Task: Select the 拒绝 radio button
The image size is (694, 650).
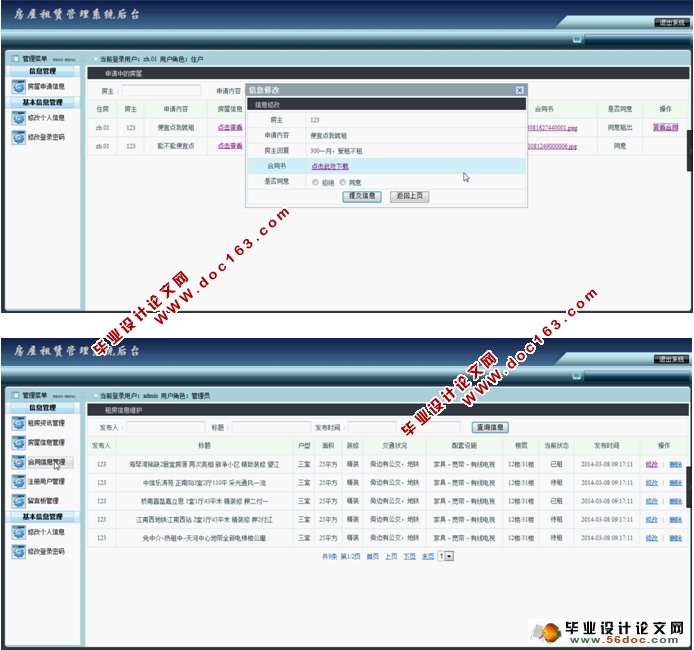Action: [315, 182]
